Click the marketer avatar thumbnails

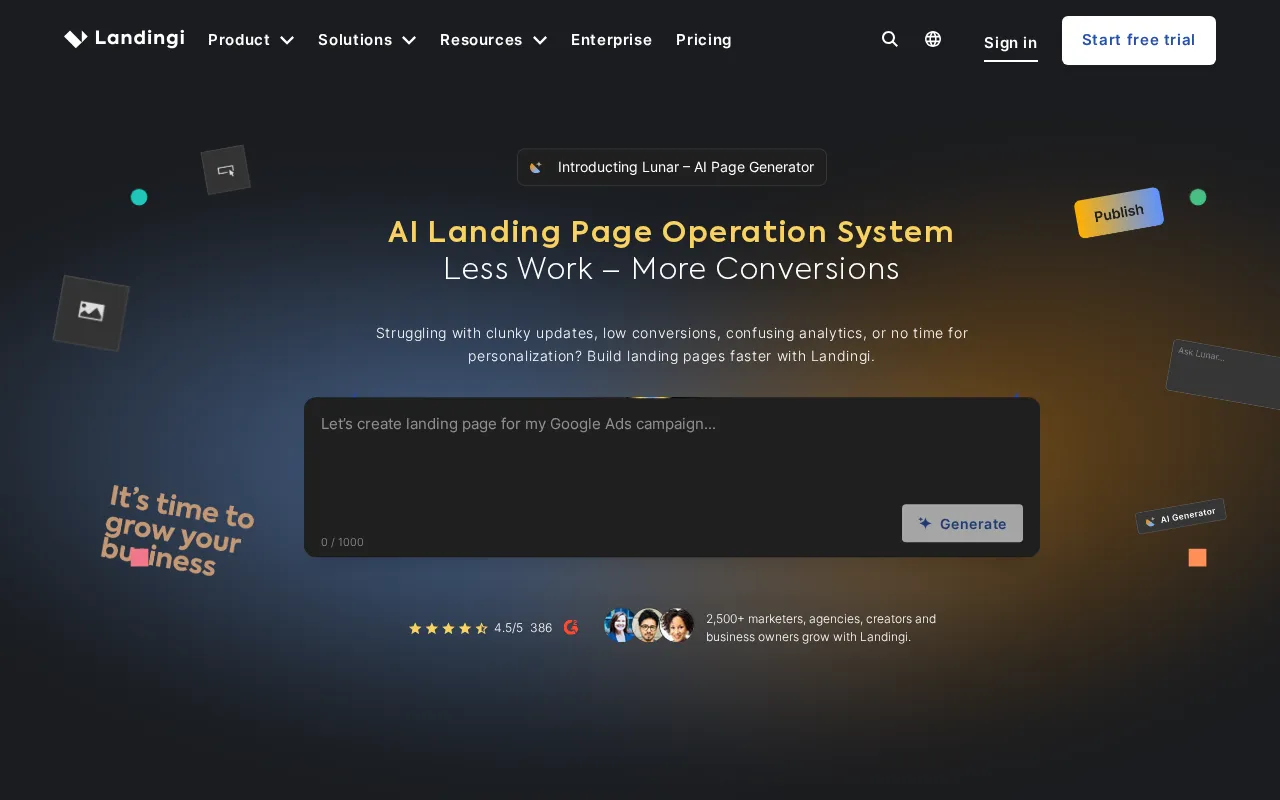coord(649,625)
